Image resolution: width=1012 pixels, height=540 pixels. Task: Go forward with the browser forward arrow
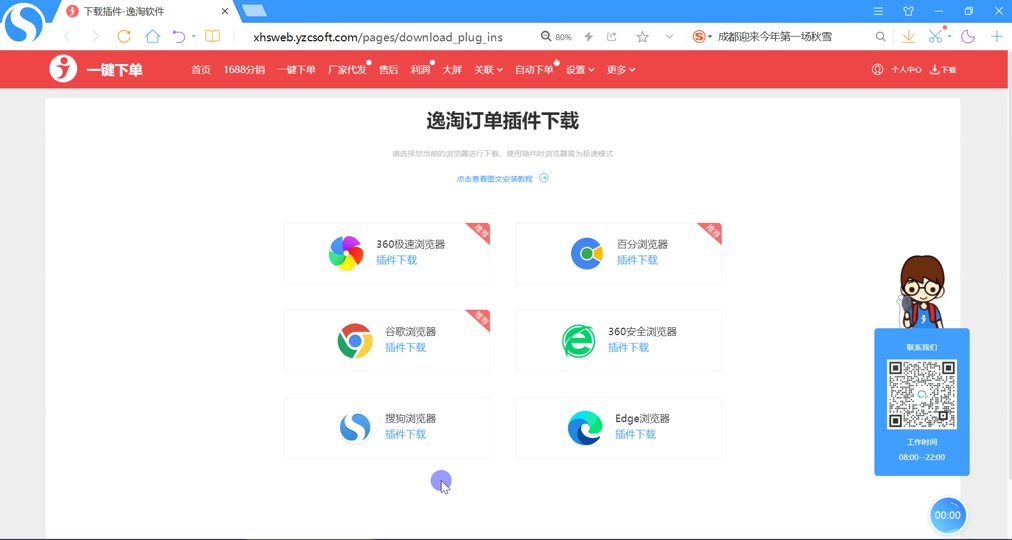coord(95,37)
